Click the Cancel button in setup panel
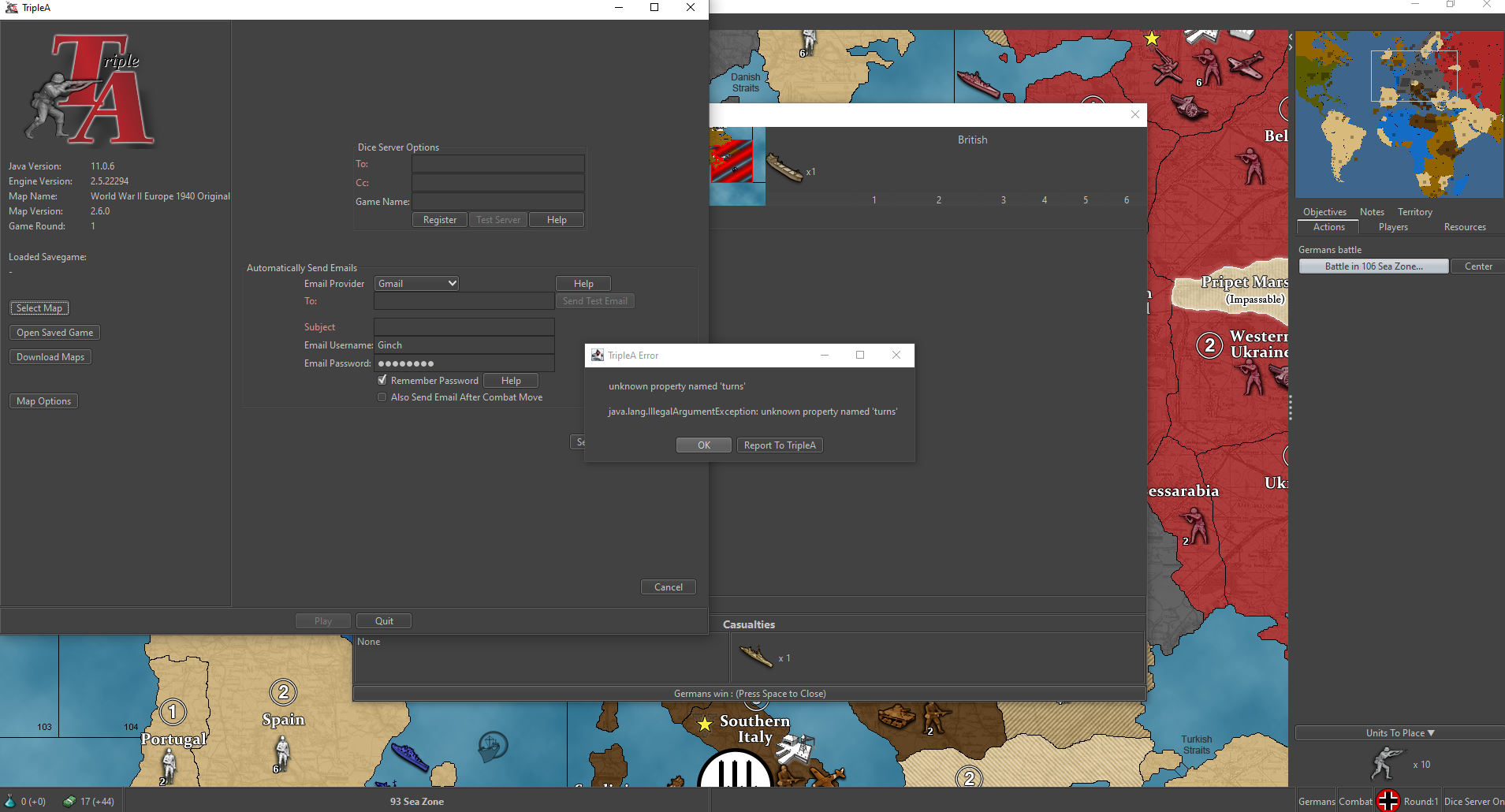 point(669,587)
